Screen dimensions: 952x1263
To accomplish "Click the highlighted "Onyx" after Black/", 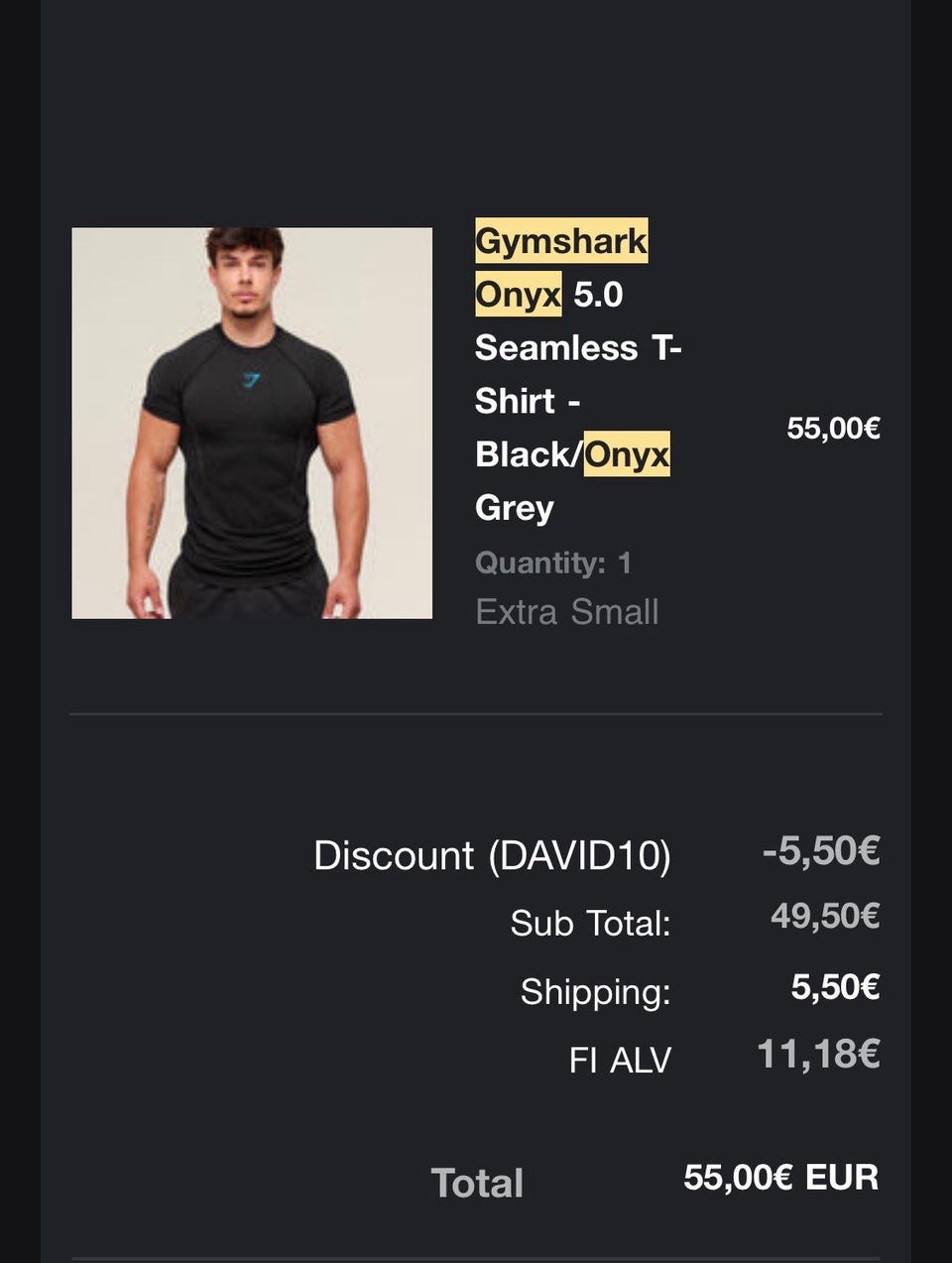I will coord(626,454).
